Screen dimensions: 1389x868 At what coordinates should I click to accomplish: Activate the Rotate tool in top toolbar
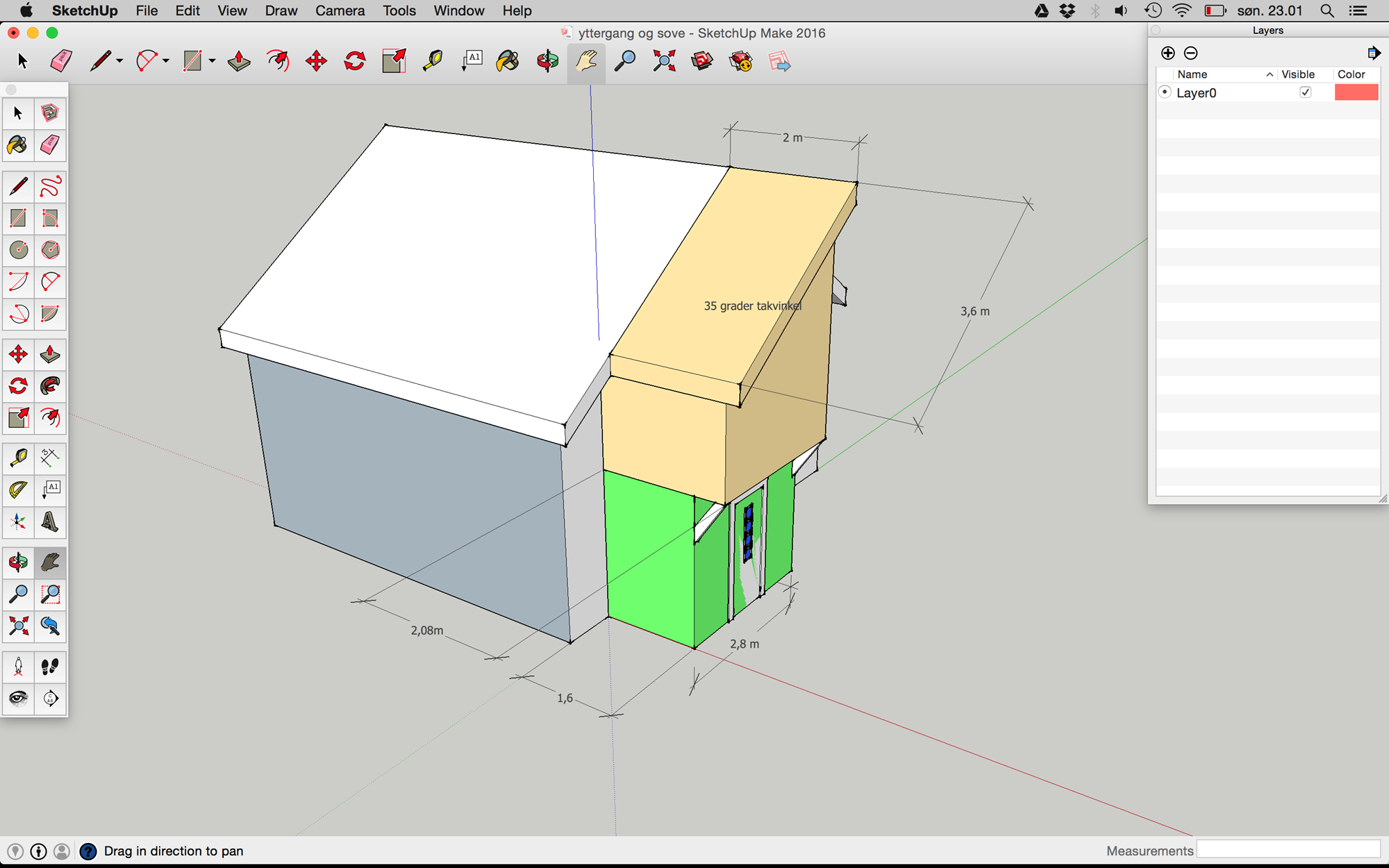coord(355,61)
